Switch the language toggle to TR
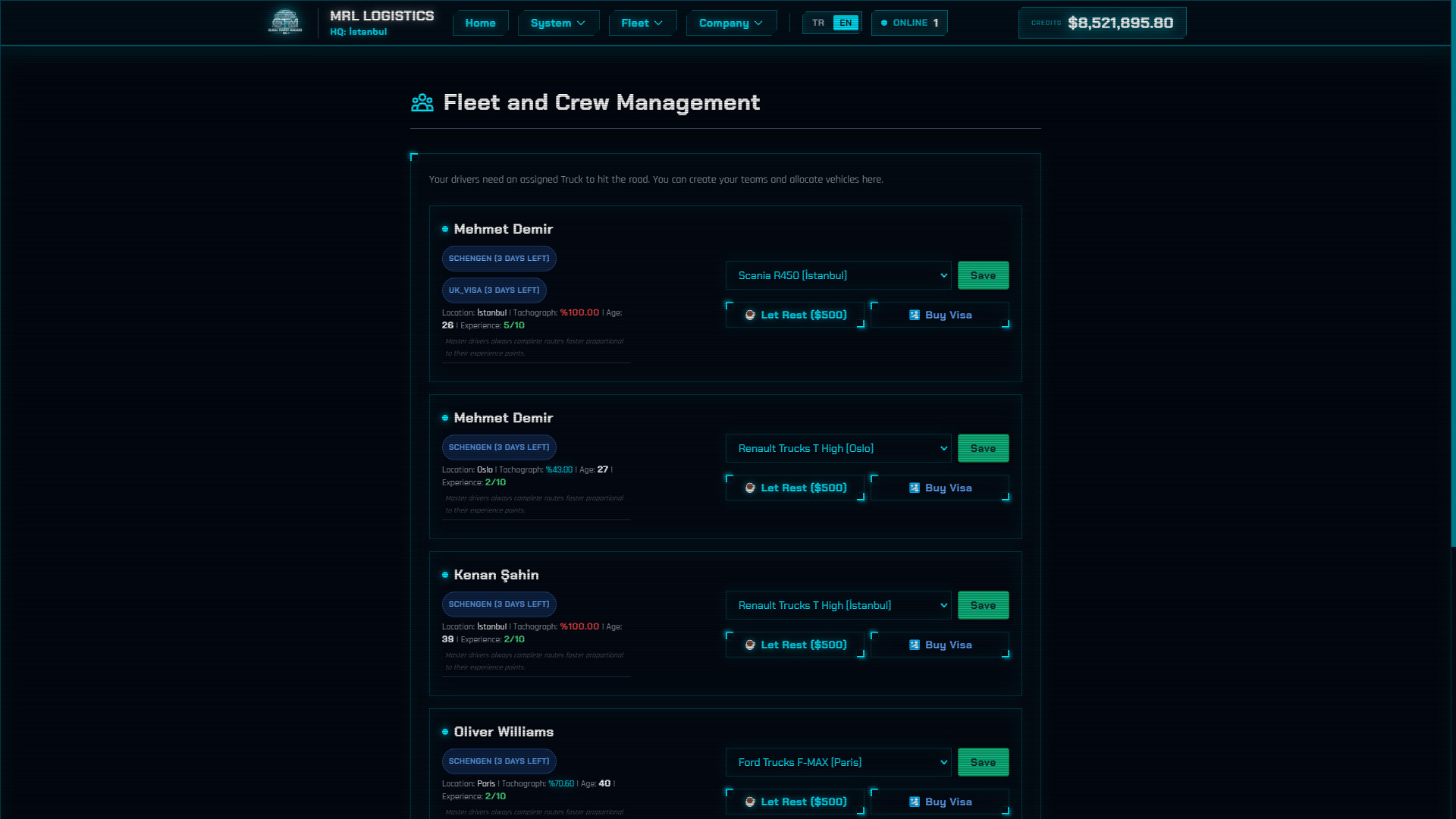Viewport: 1456px width, 819px height. pyautogui.click(x=817, y=22)
